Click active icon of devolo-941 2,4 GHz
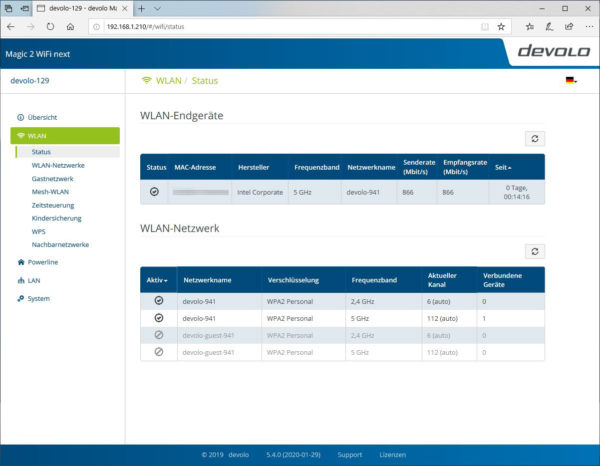This screenshot has height=466, width=600. [159, 301]
